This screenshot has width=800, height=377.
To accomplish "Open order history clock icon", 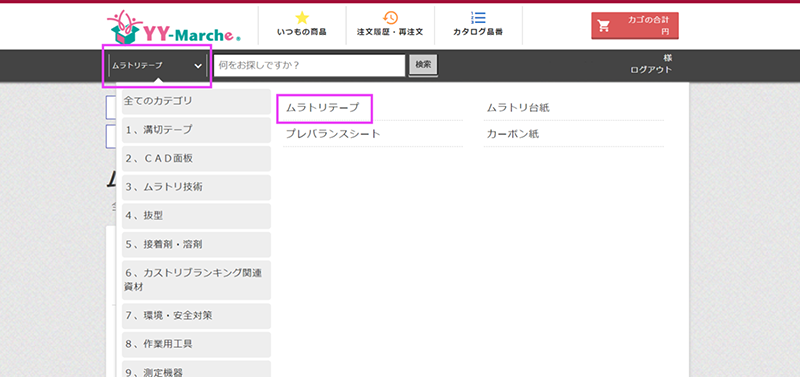I will point(390,18).
